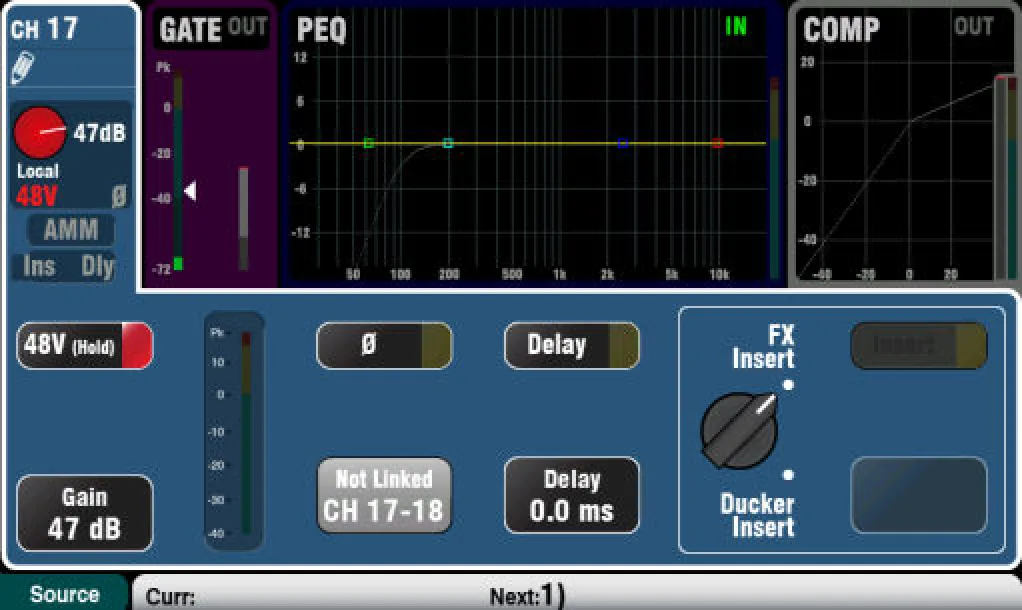Select the red PEQ band node
The width and height of the screenshot is (1022, 610).
(718, 143)
